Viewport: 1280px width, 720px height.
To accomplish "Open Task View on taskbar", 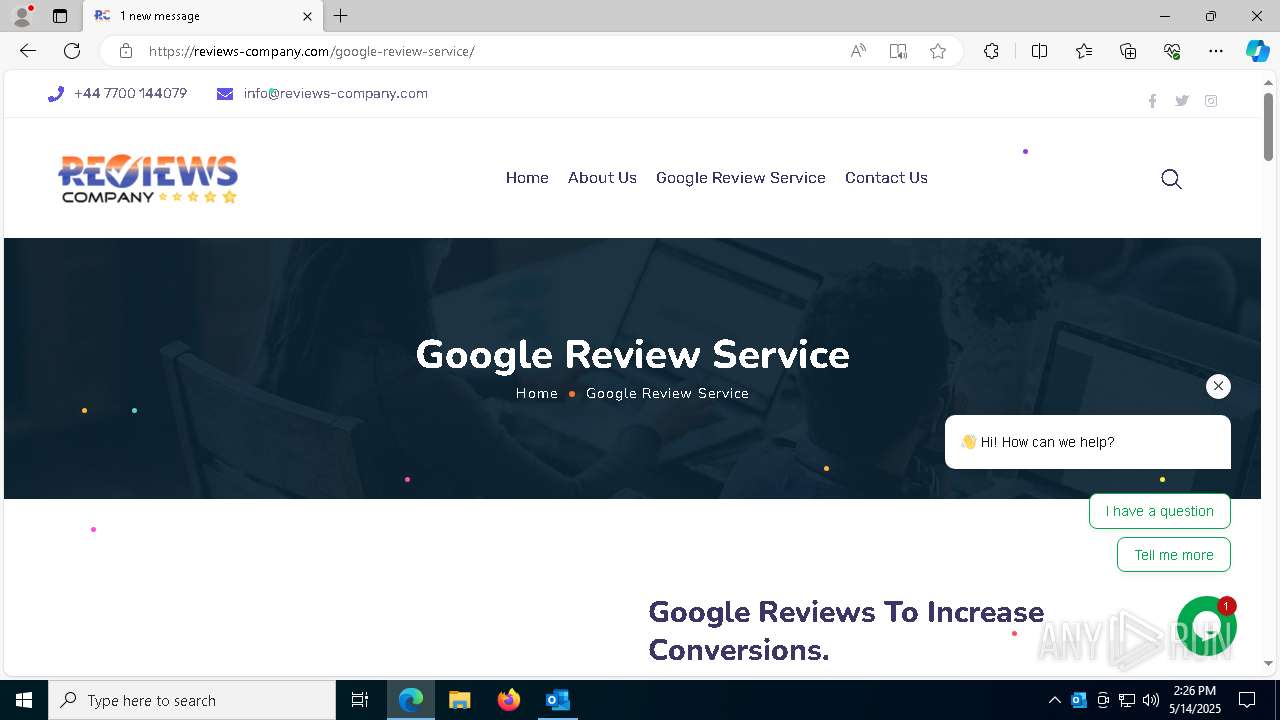I will [x=360, y=700].
